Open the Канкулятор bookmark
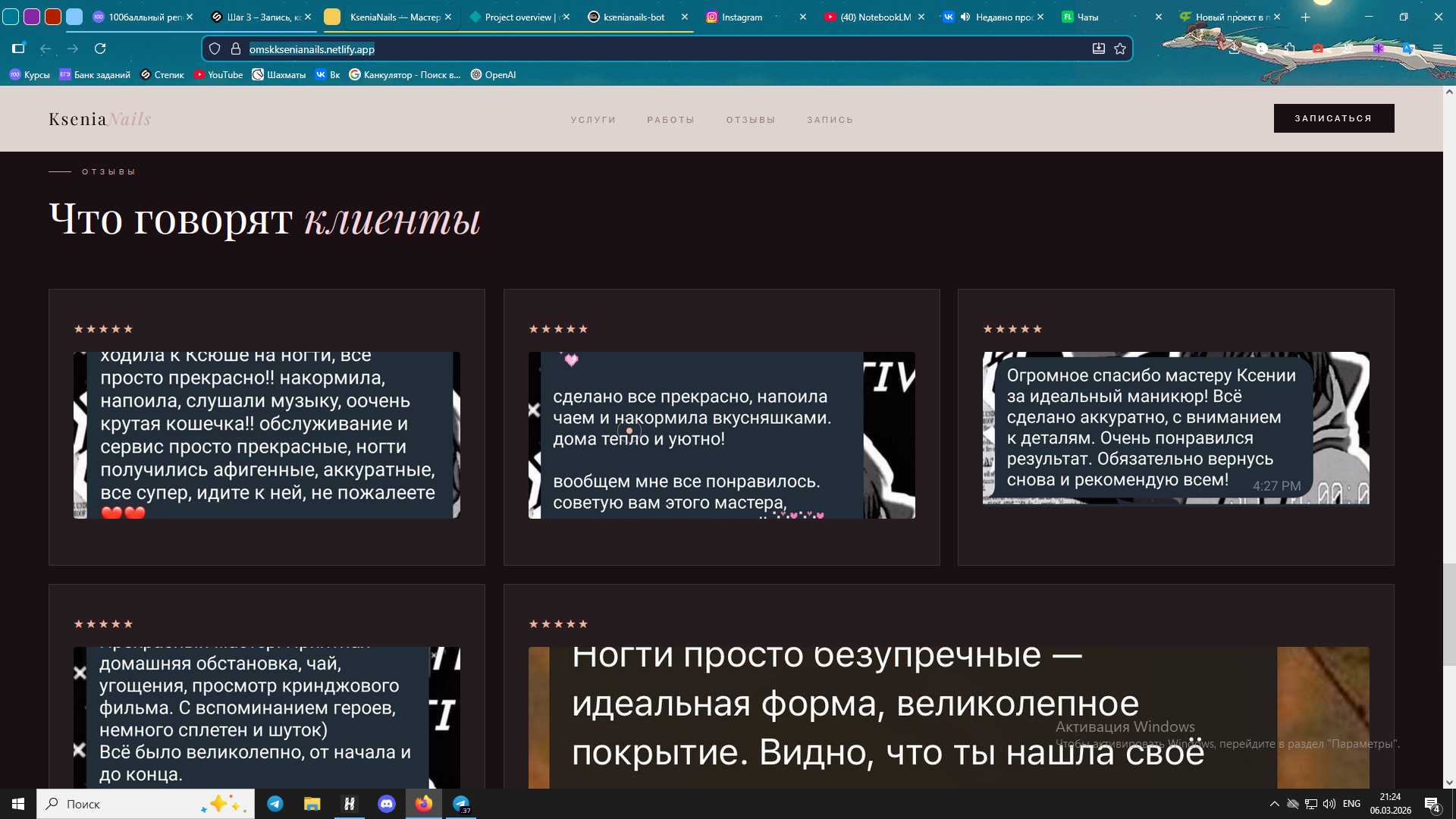The width and height of the screenshot is (1456, 819). pos(405,74)
